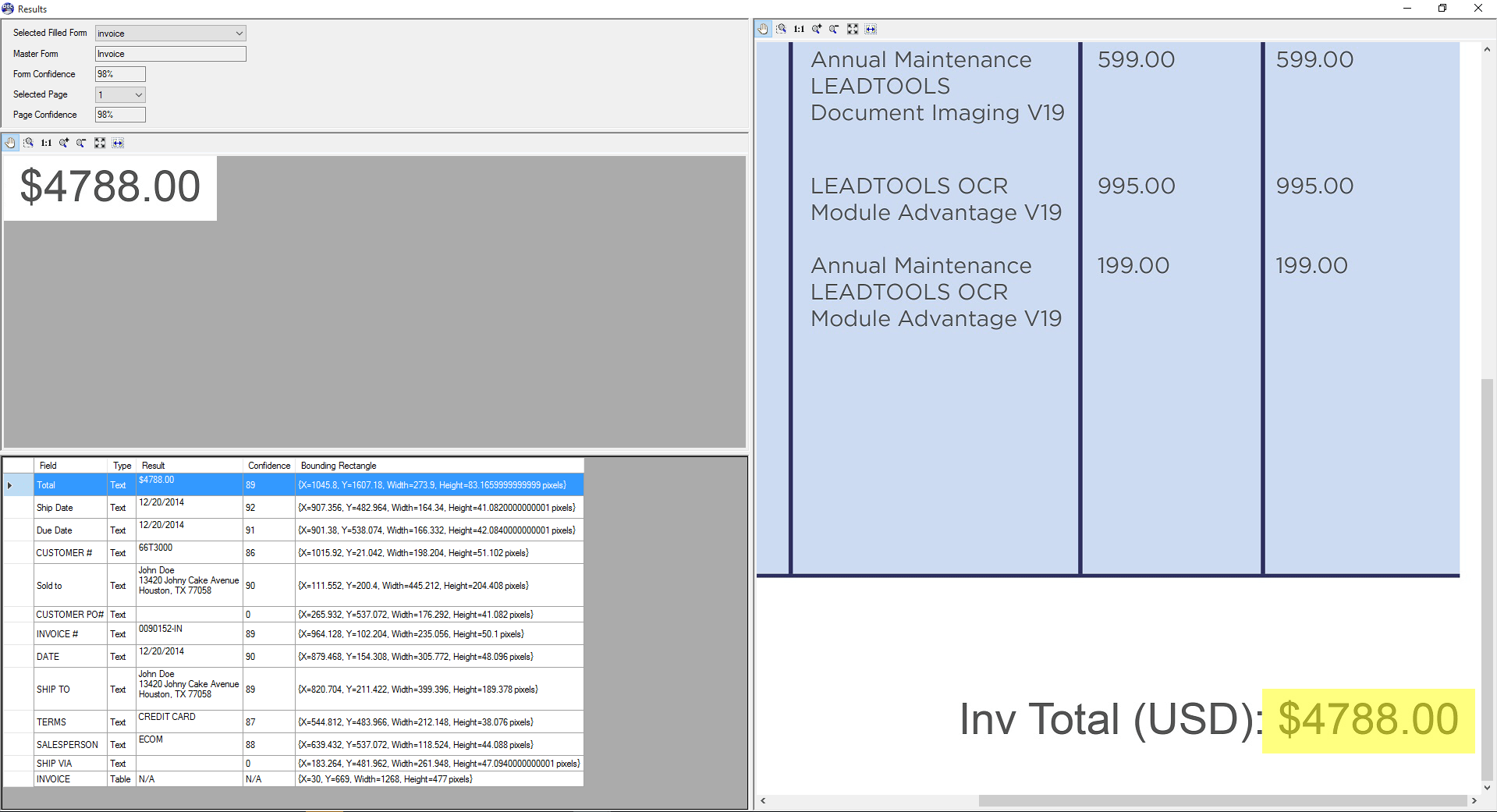
Task: Click the Form Confidence value field
Action: (120, 74)
